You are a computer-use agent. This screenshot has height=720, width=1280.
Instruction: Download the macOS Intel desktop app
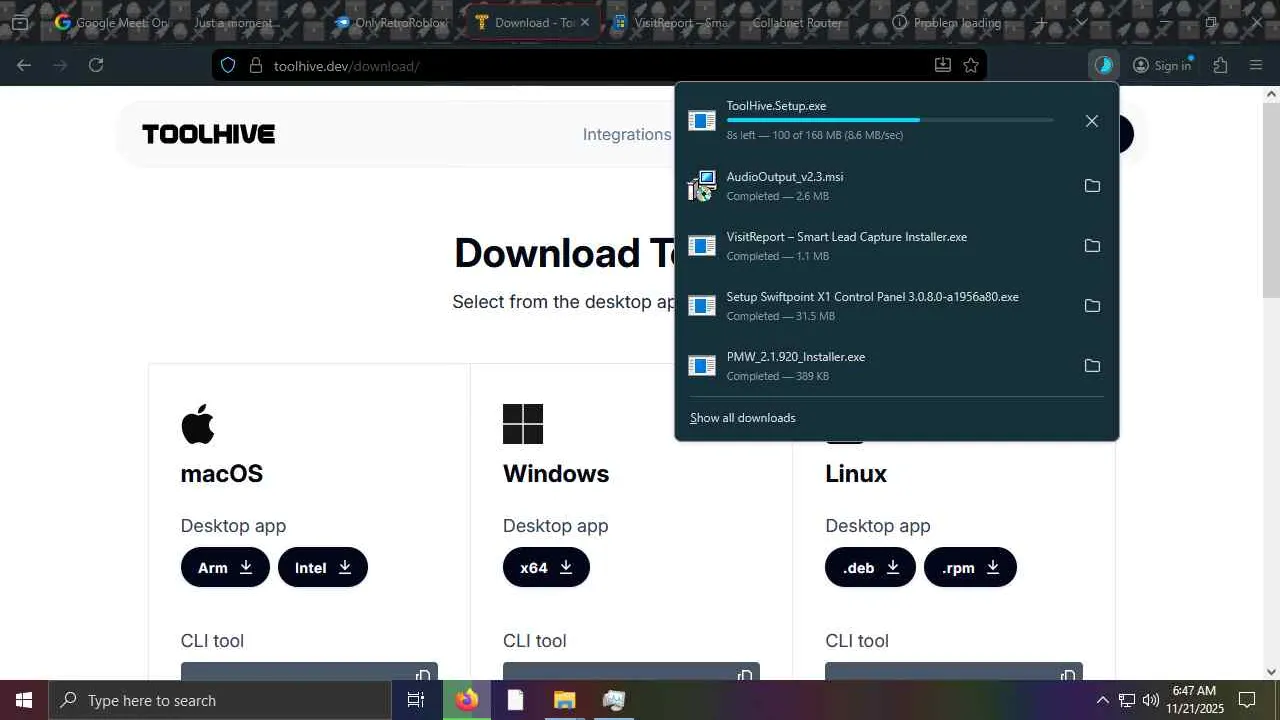tap(323, 567)
